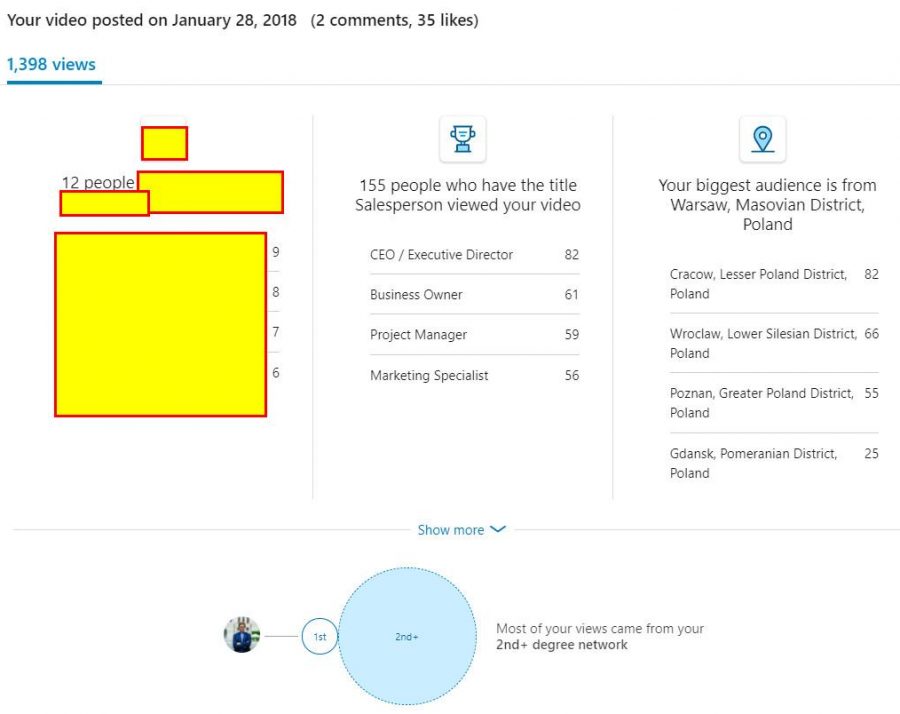Click the location pin icon

click(x=762, y=139)
